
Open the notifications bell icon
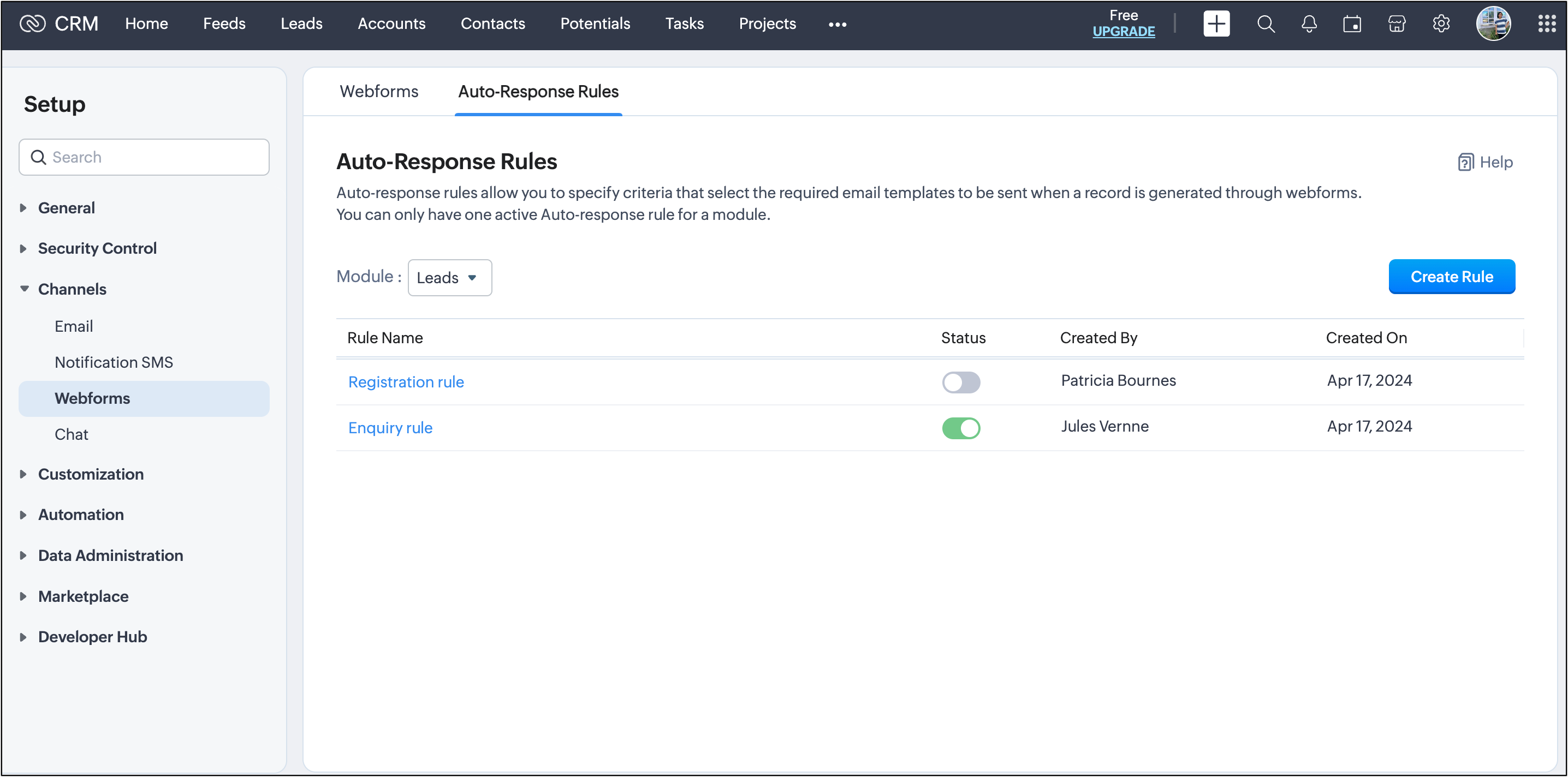pyautogui.click(x=1309, y=25)
